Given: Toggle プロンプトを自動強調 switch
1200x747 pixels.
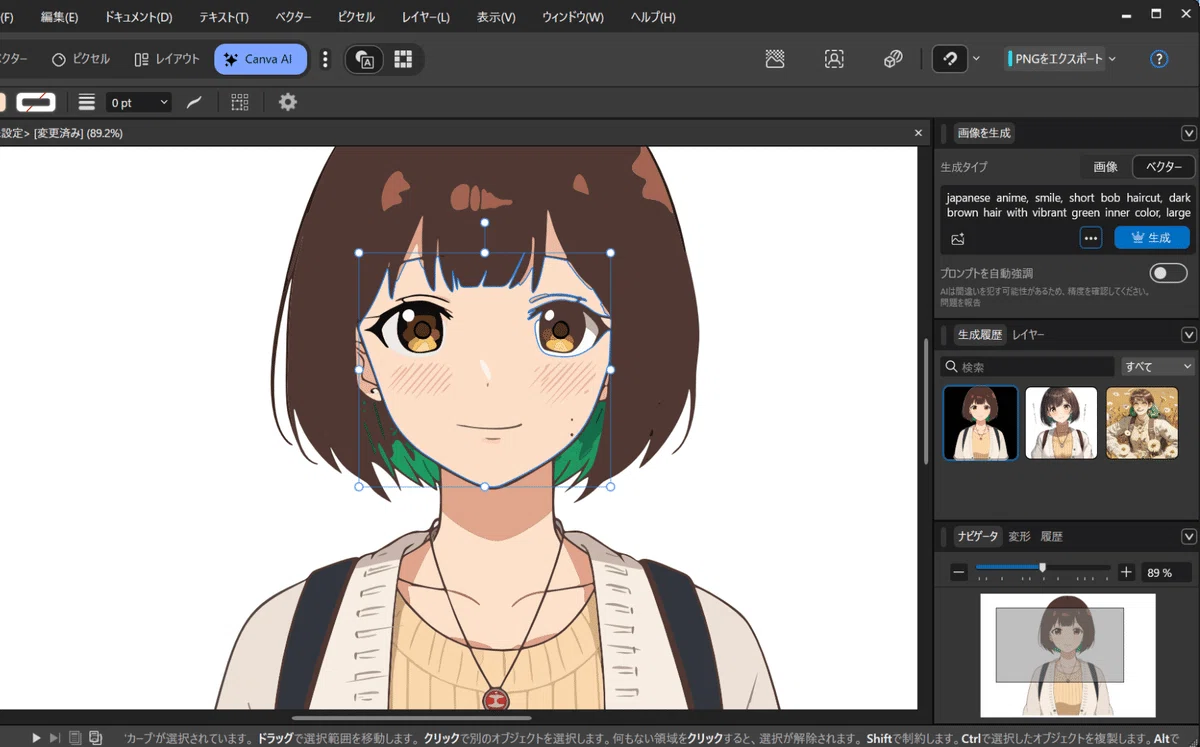Looking at the screenshot, I should [1169, 273].
